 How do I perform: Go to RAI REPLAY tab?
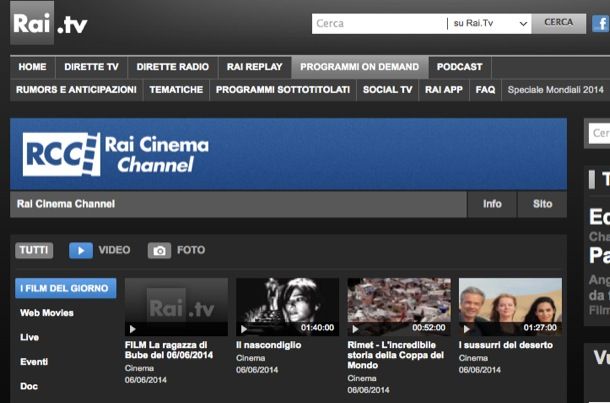point(254,67)
